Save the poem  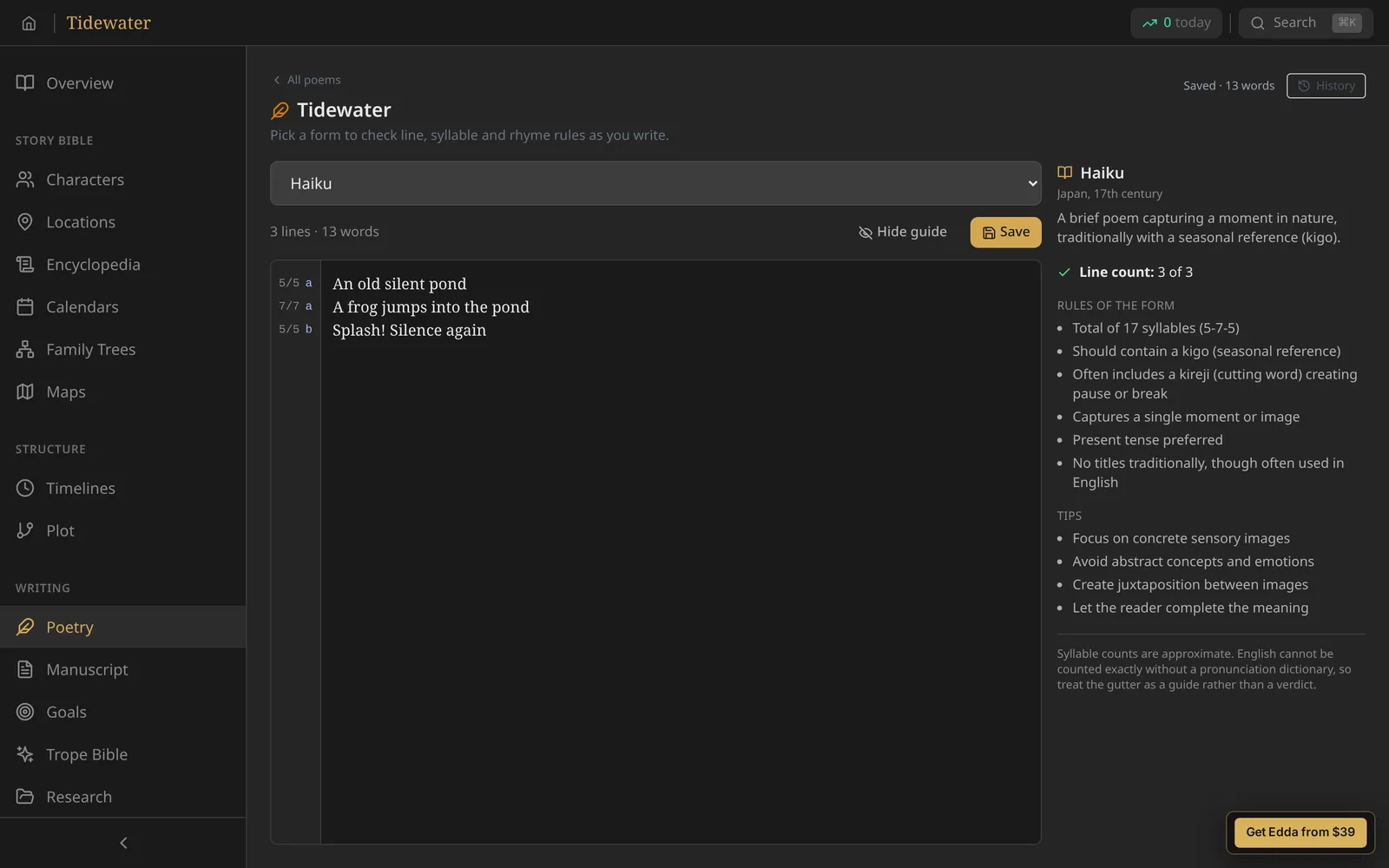[1005, 232]
